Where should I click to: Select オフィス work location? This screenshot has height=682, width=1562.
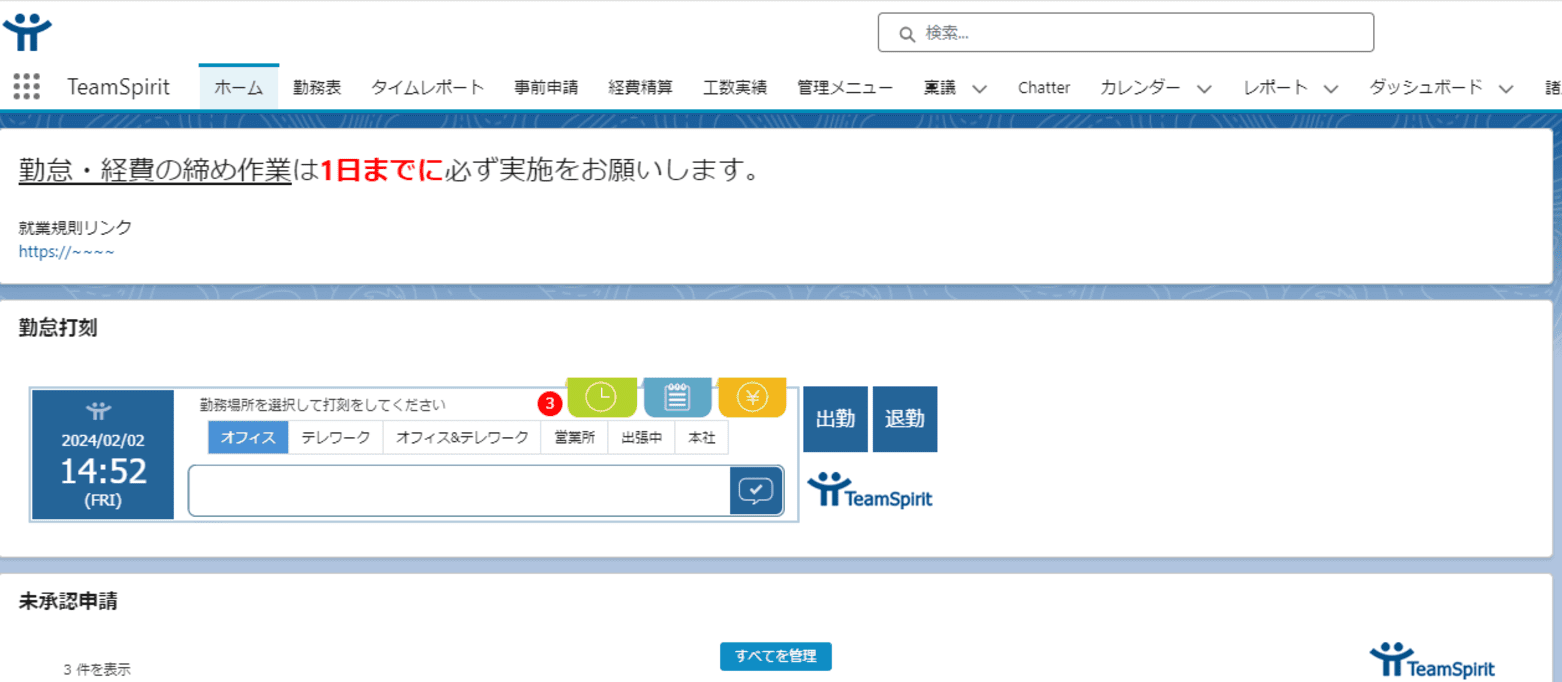click(x=248, y=438)
